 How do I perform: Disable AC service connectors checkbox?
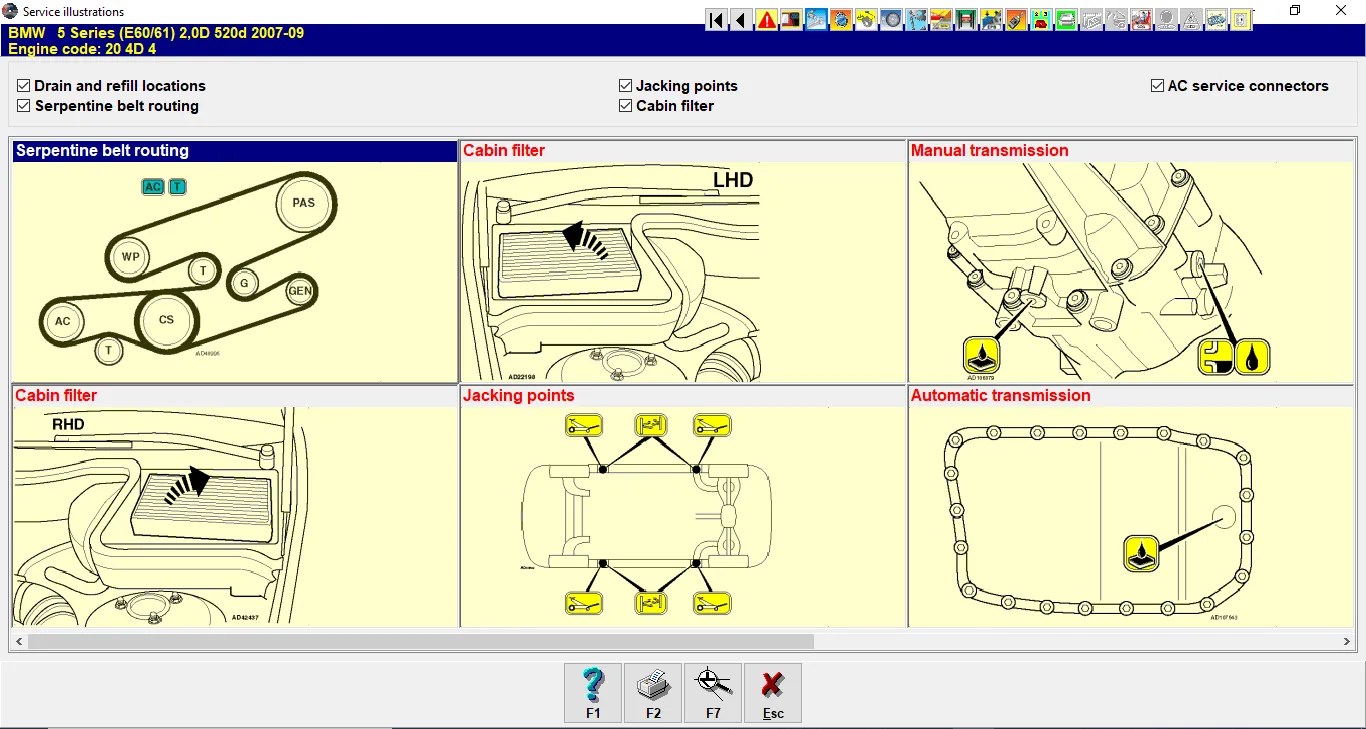1158,86
